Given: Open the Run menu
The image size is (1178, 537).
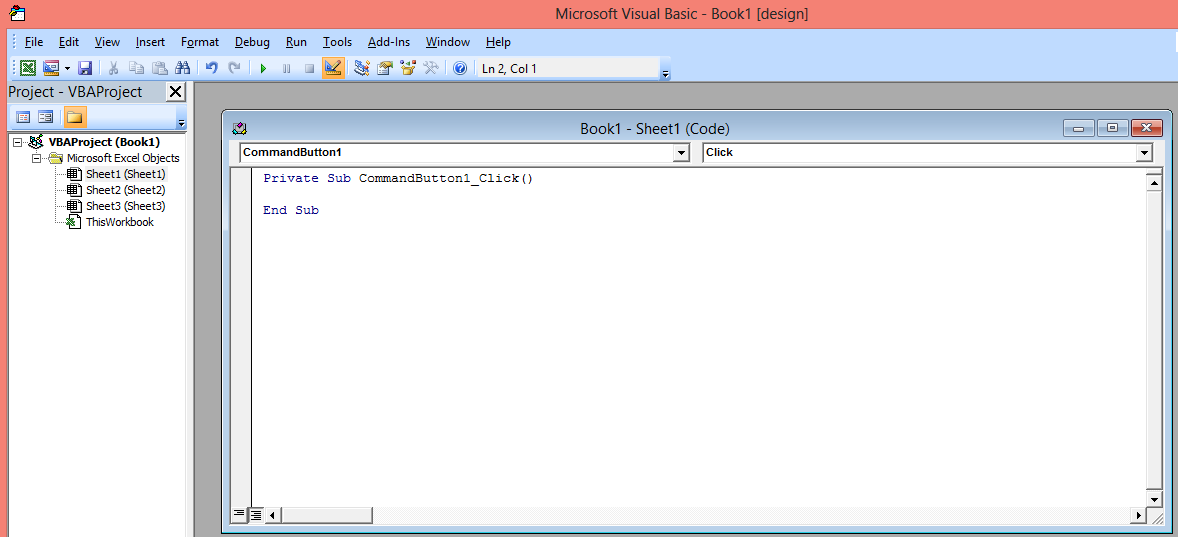Looking at the screenshot, I should coord(296,42).
